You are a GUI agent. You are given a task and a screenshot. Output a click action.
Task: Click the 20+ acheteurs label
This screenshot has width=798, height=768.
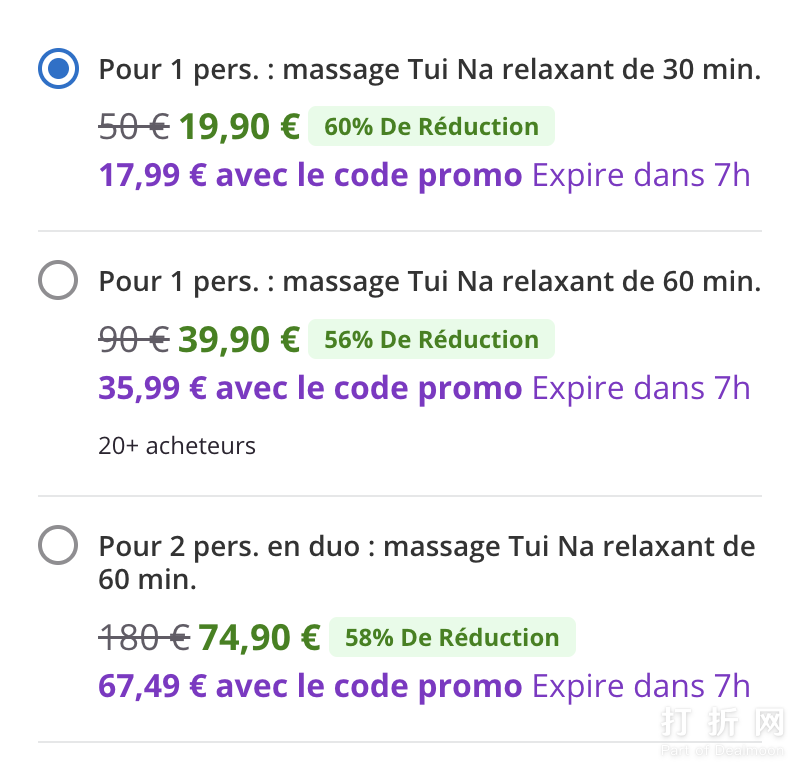[x=177, y=445]
